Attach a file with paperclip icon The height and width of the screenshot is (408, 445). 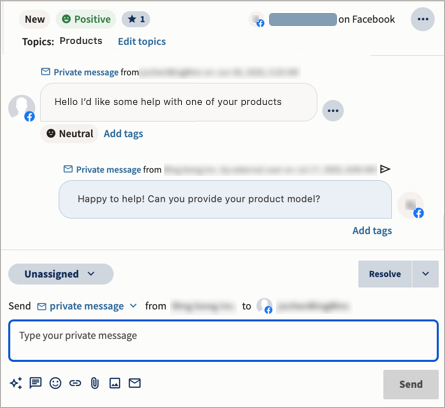click(x=95, y=383)
